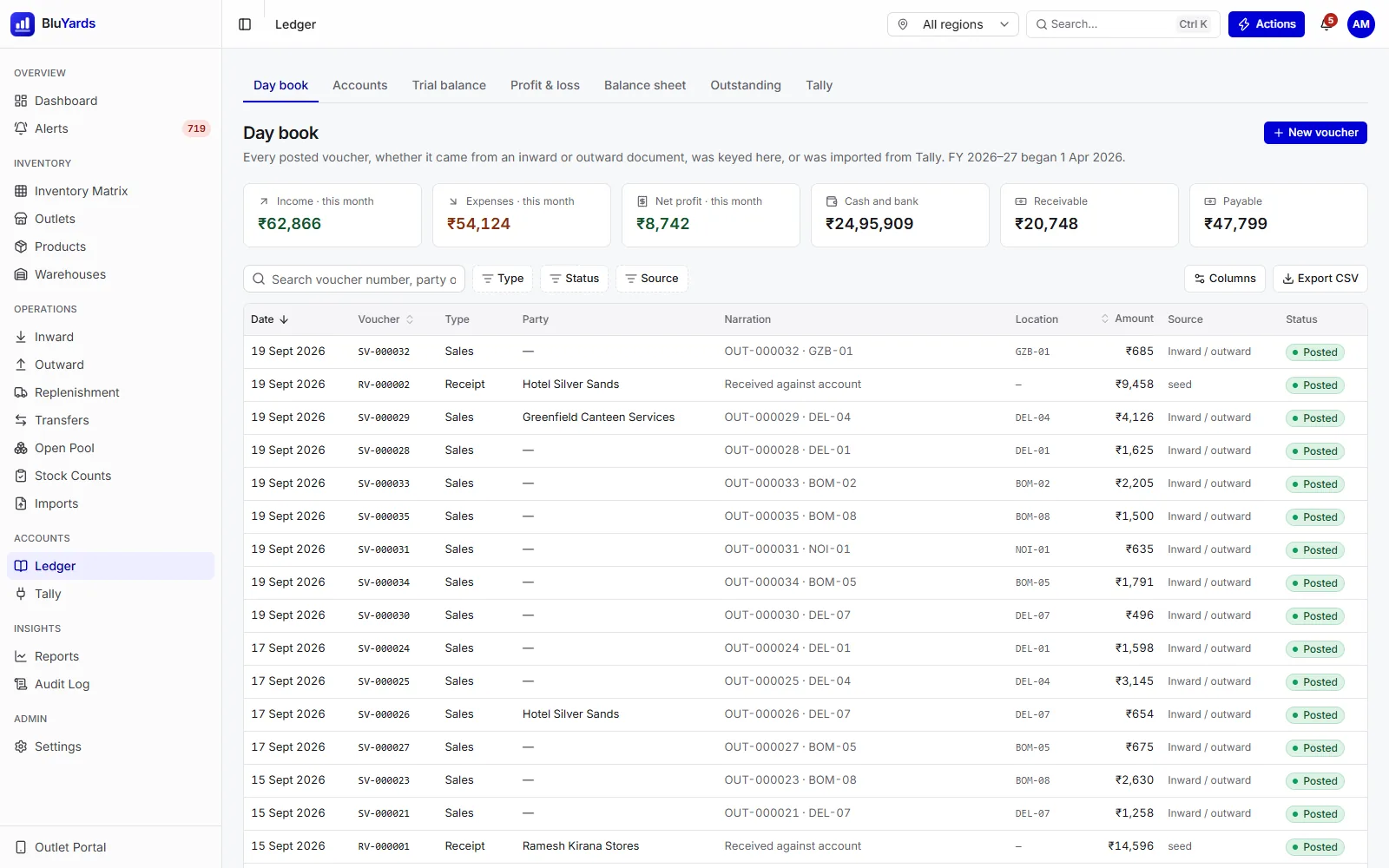Toggle the sidebar panel icon
Viewport: 1389px width, 868px height.
pyautogui.click(x=245, y=24)
